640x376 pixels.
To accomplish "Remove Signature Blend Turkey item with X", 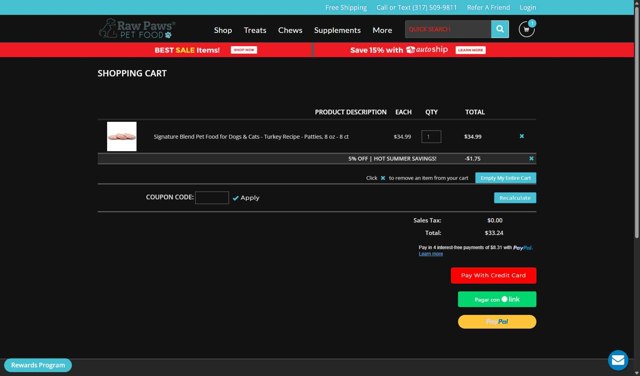I will (x=522, y=136).
